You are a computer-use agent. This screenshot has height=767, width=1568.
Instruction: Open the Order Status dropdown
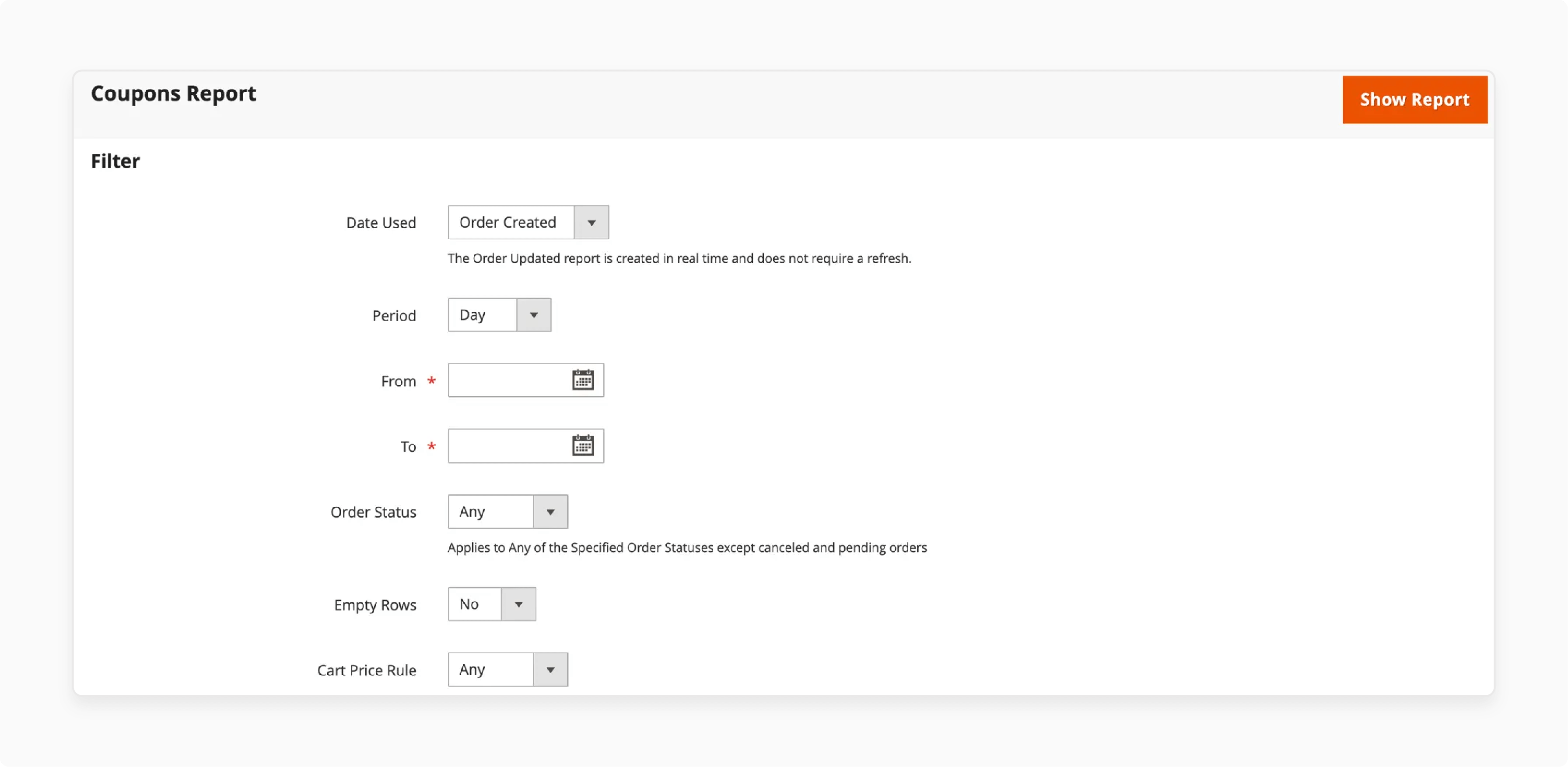507,512
